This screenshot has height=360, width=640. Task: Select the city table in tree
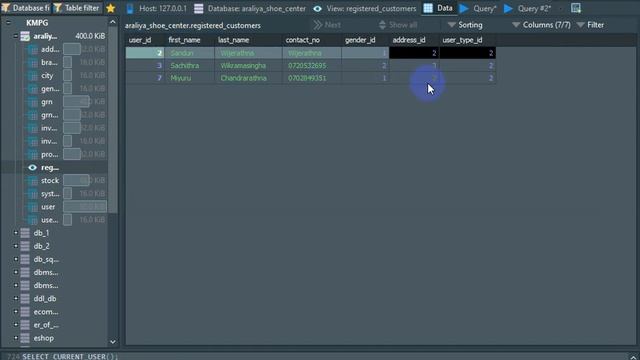[x=47, y=76]
